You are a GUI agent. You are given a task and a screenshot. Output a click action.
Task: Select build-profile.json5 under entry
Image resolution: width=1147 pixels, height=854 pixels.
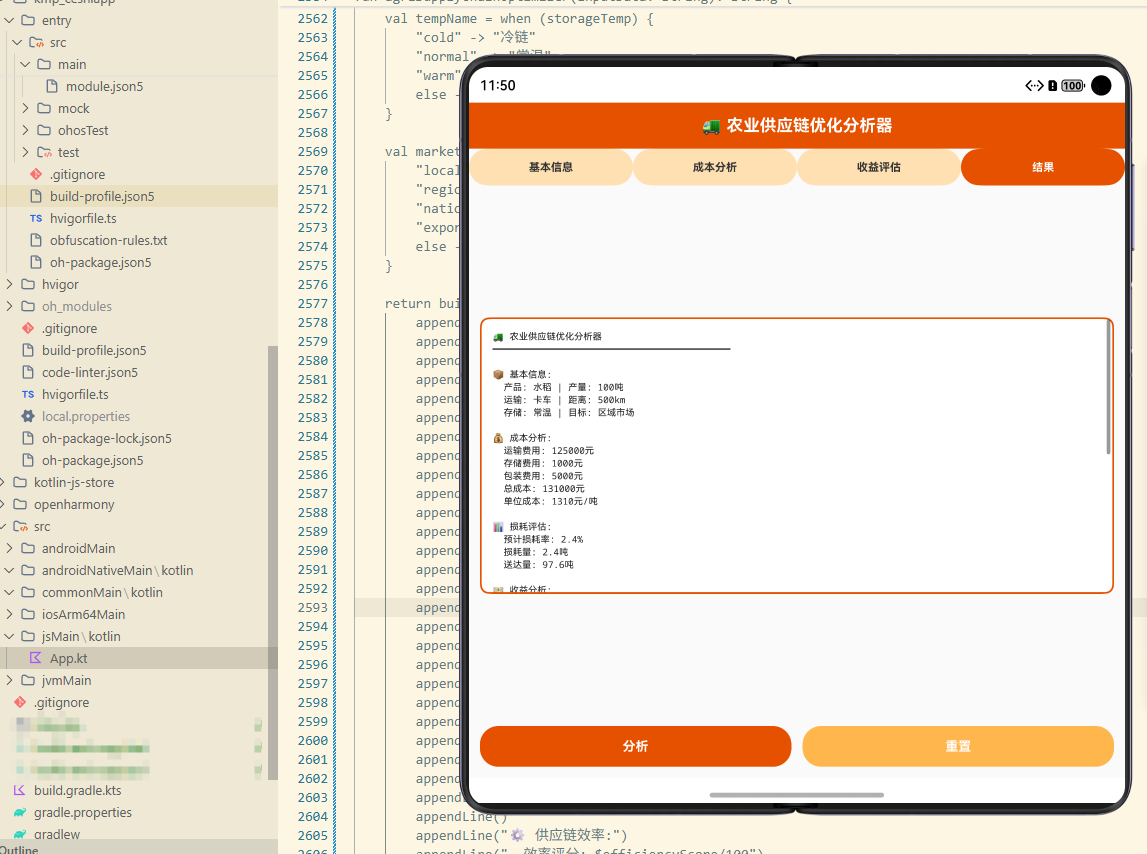[102, 196]
